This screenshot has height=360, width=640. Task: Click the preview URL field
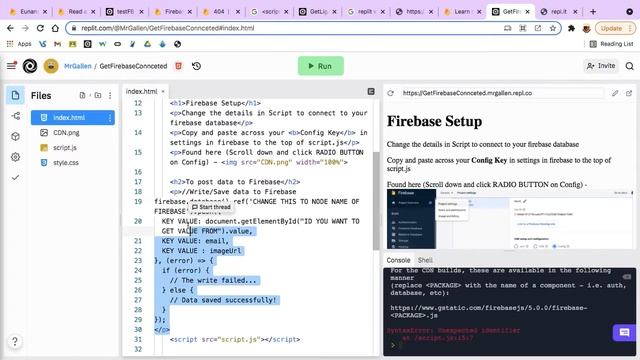[x=502, y=93]
